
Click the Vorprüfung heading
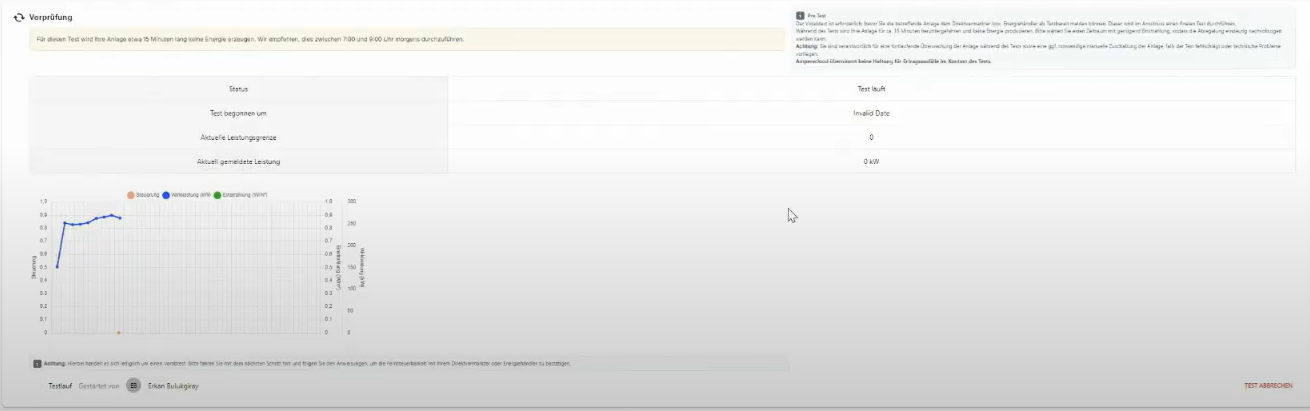(50, 17)
